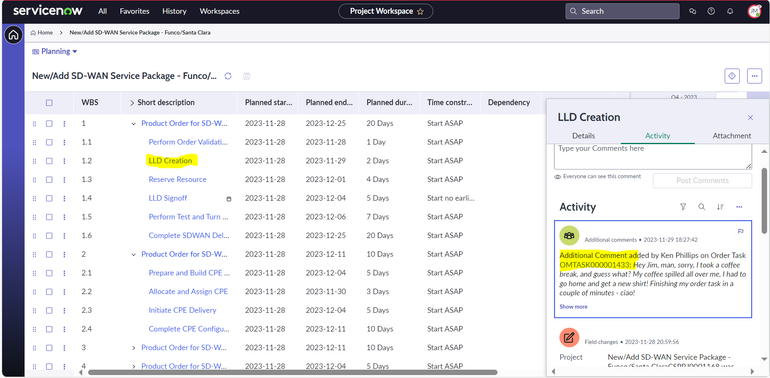Open row menu dots for WBS 1.6 row
This screenshot has height=378, width=770.
[x=64, y=236]
